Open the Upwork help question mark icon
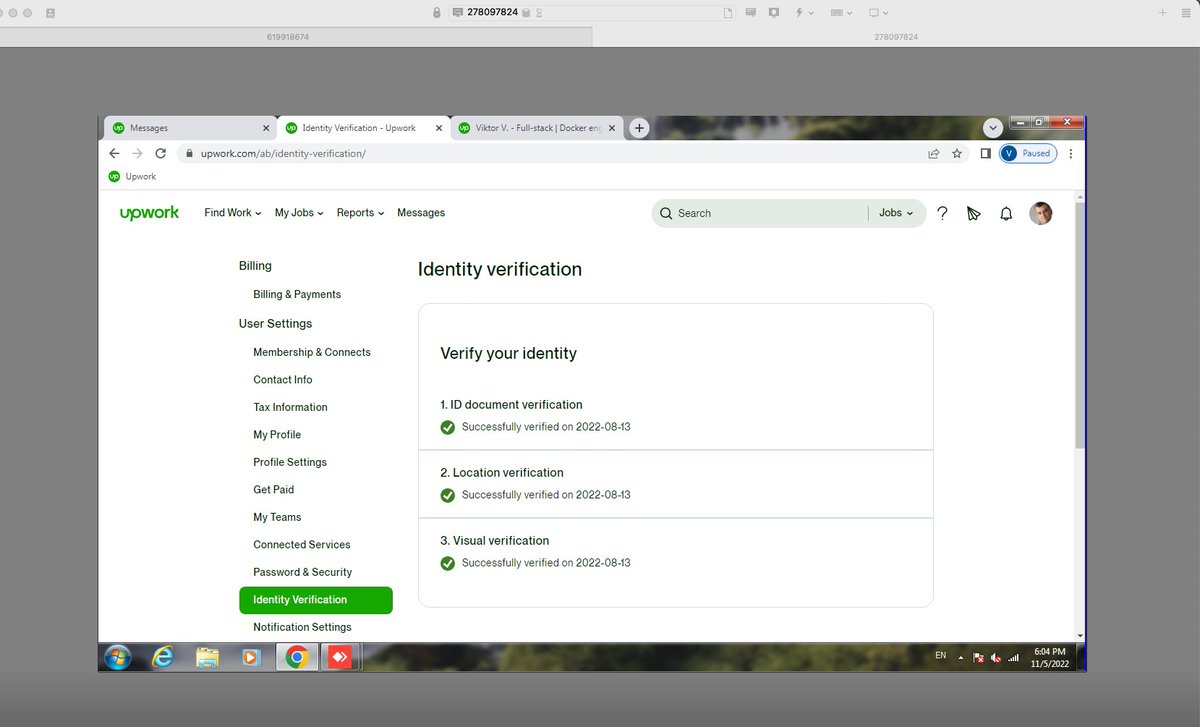The image size is (1200, 727). pyautogui.click(x=942, y=213)
